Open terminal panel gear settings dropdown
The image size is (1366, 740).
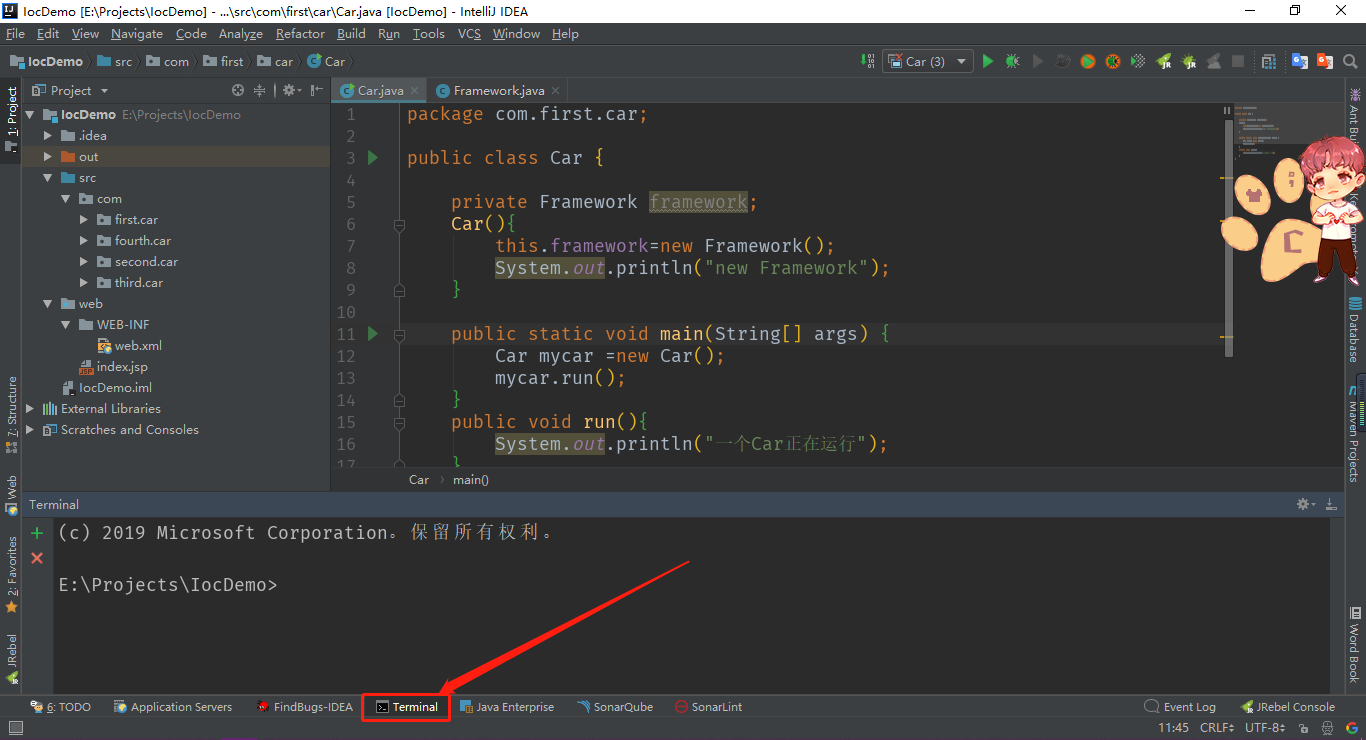click(1306, 504)
